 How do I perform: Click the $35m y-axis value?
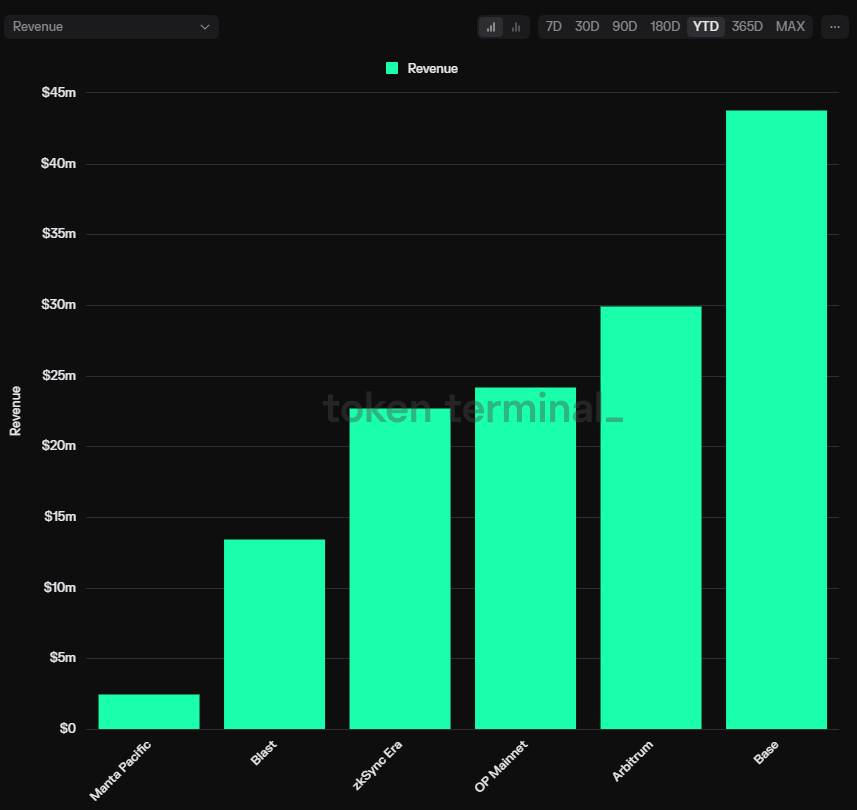click(x=59, y=234)
